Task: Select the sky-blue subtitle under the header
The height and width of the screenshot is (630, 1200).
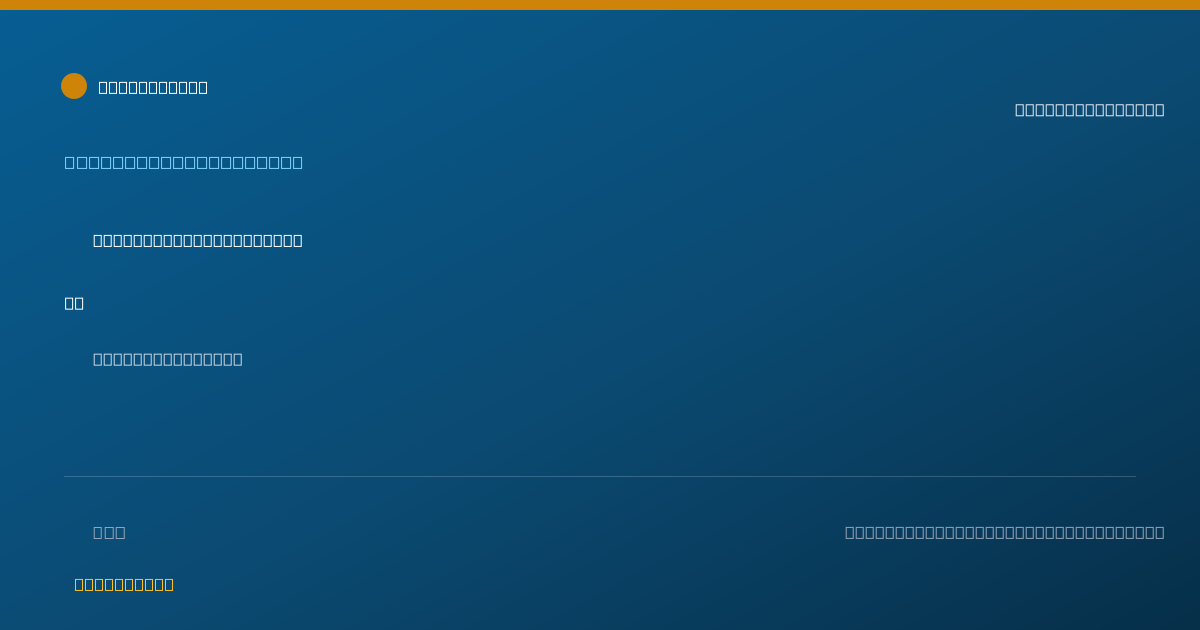Action: pyautogui.click(x=184, y=162)
